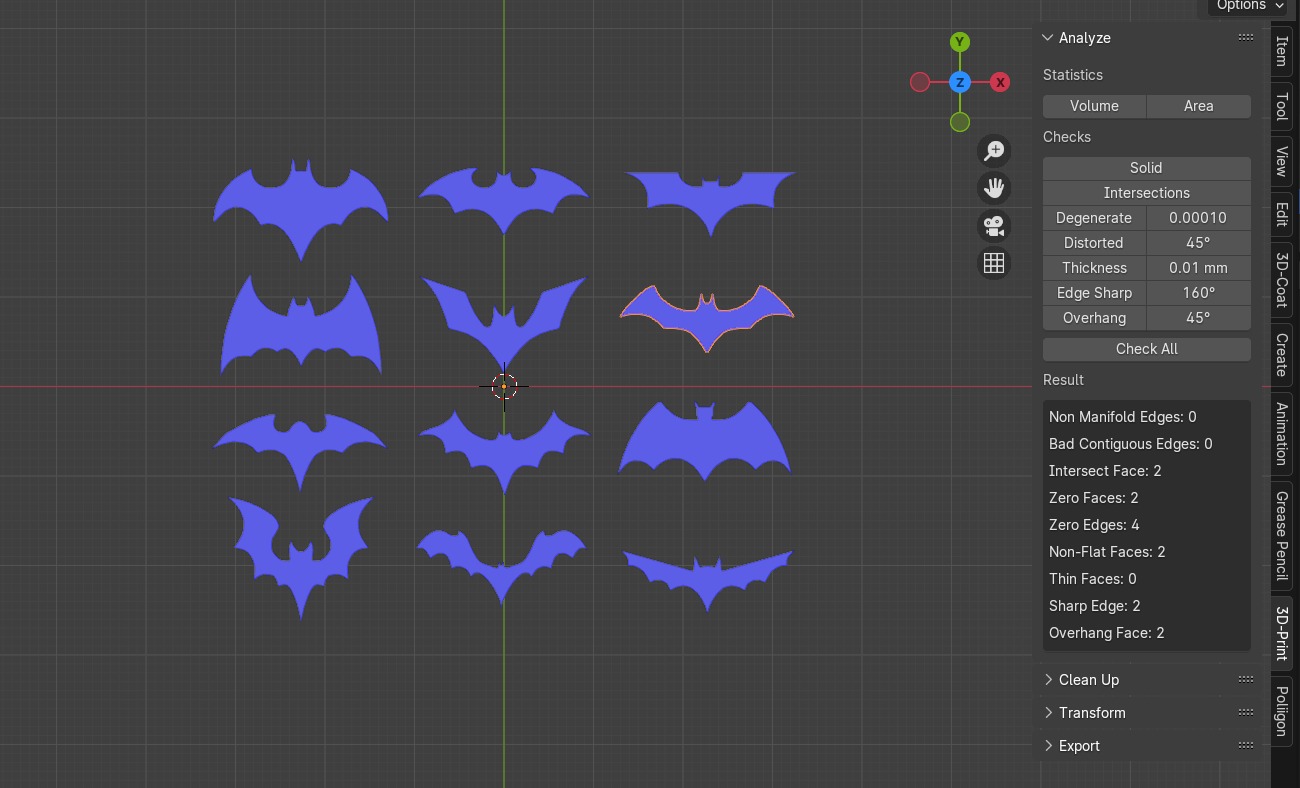1300x788 pixels.
Task: Switch orthographic perspective grid icon
Action: 994,263
